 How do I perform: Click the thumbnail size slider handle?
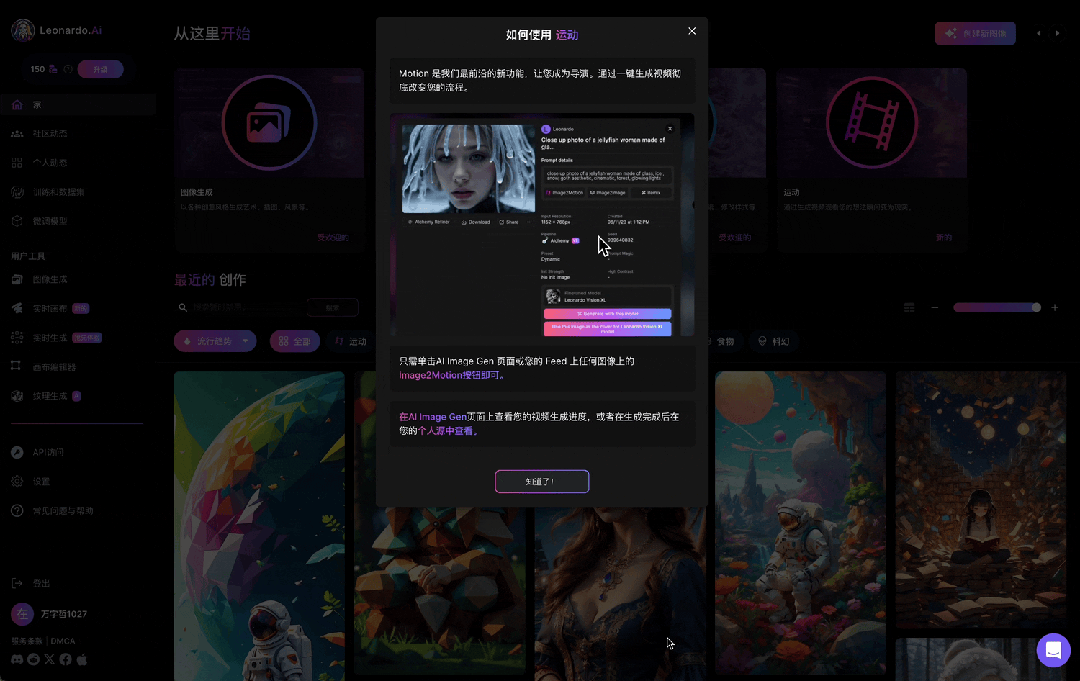coord(1036,308)
